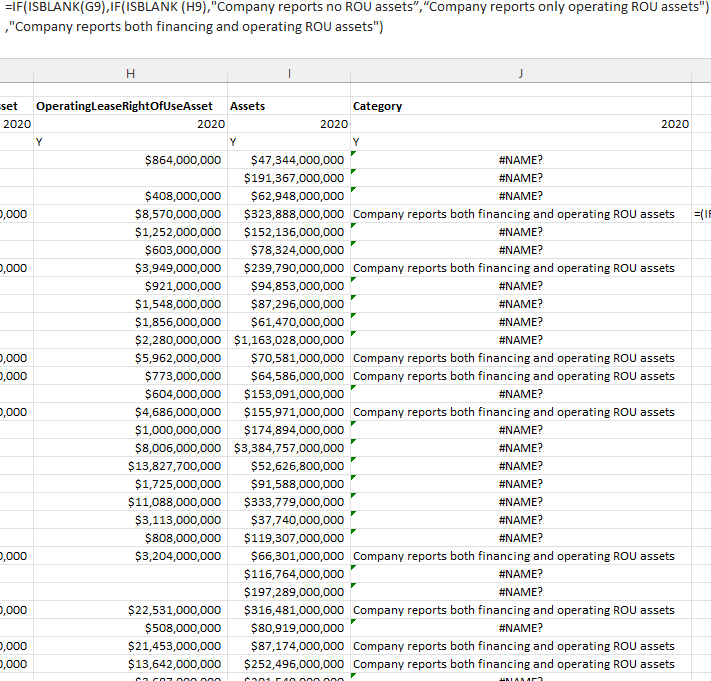Select column I header
The width and height of the screenshot is (711, 681).
[x=289, y=73]
